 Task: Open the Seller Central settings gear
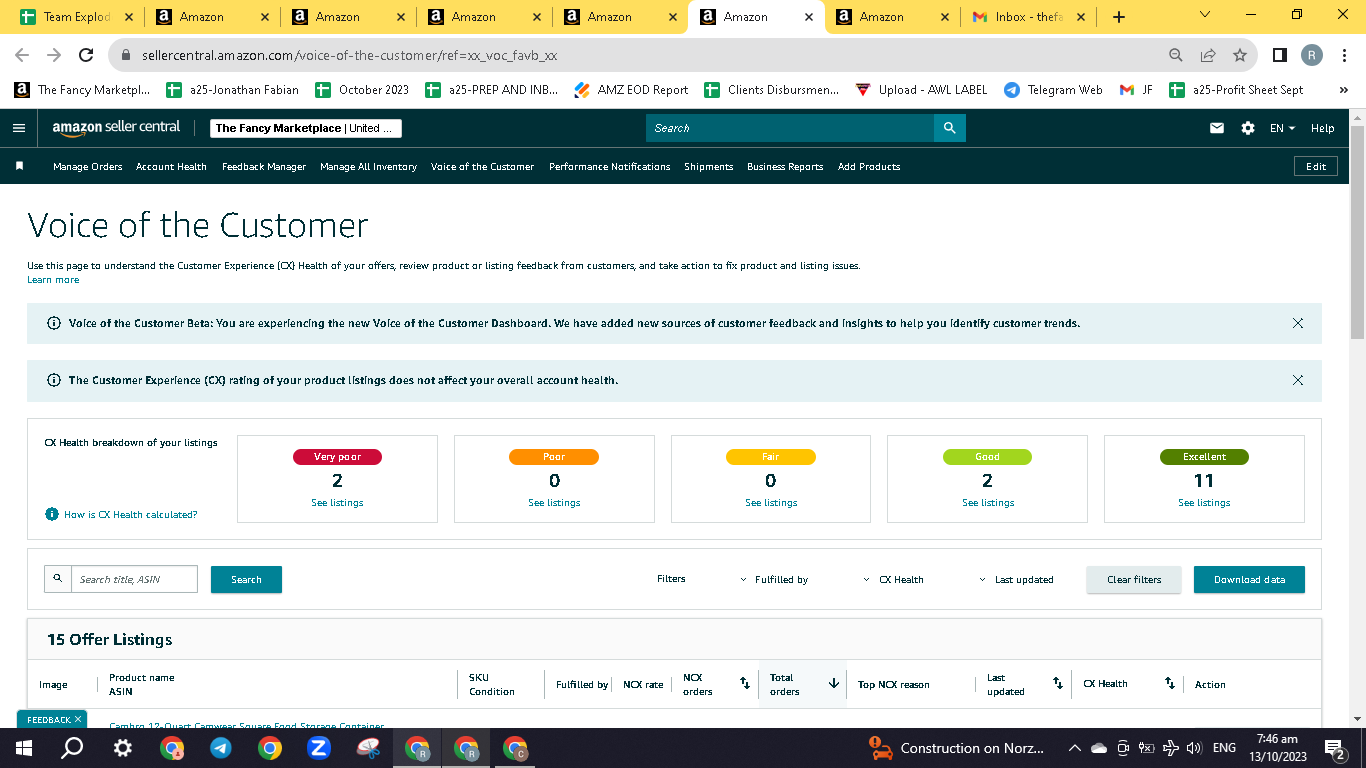[x=1247, y=128]
